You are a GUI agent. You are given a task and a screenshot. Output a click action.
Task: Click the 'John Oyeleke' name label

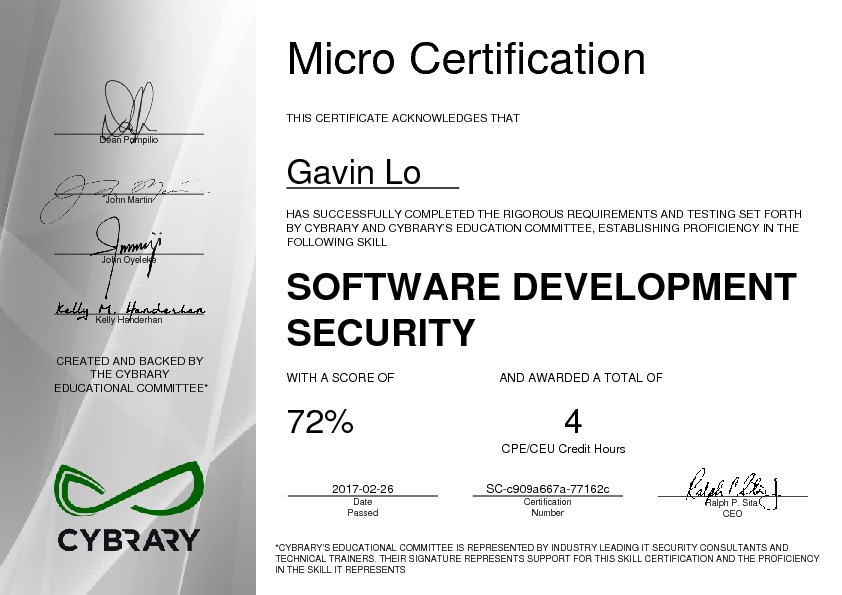(x=129, y=259)
